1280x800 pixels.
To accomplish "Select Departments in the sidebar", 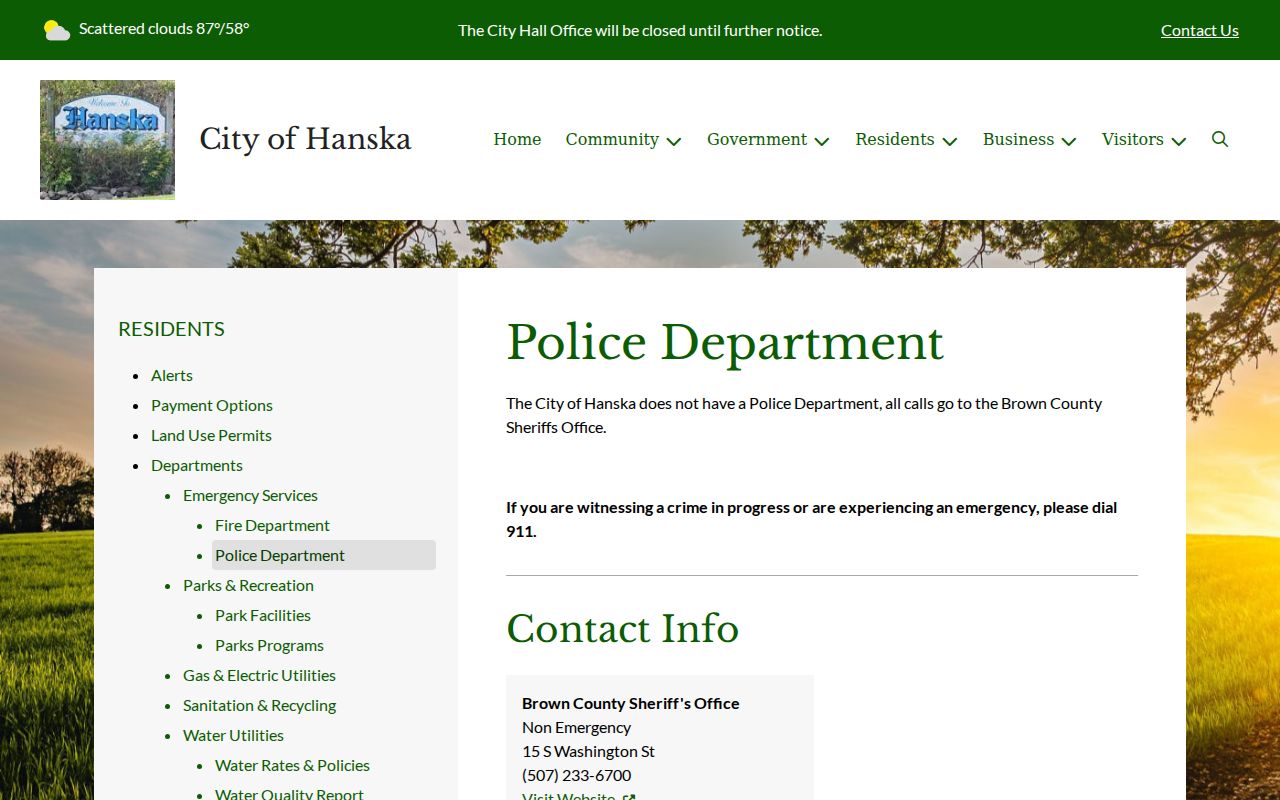I will (197, 465).
